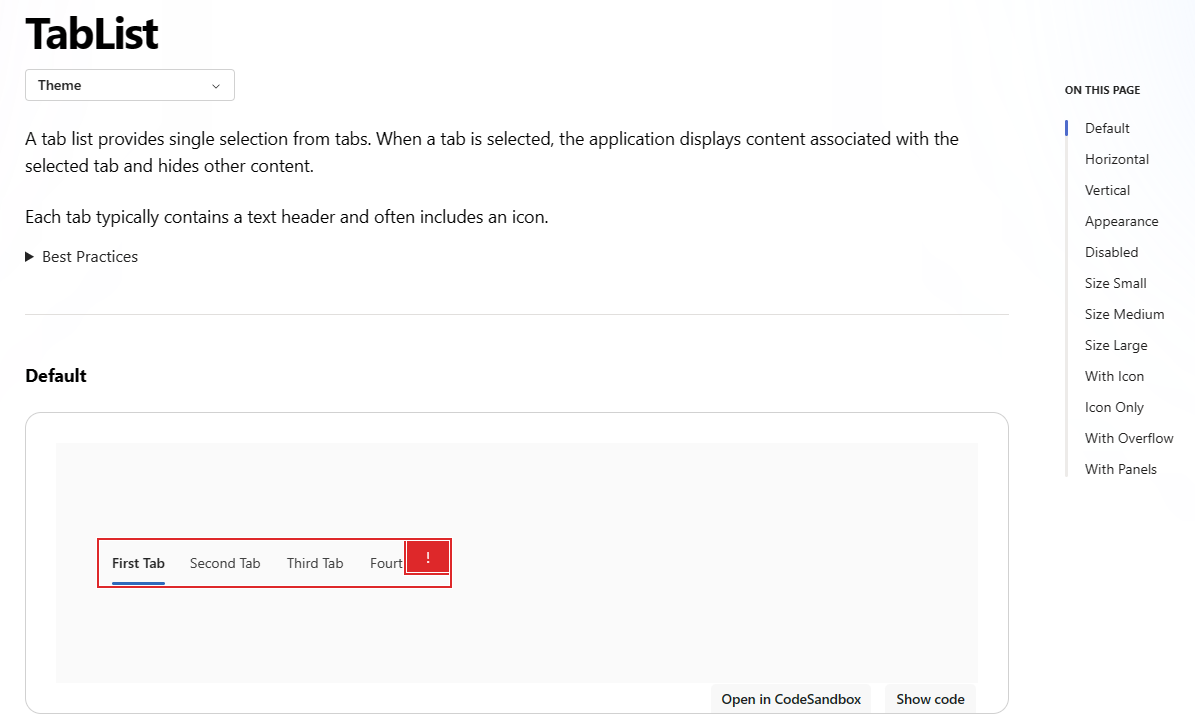
Task: Select the First Tab in the demo
Action: [x=137, y=563]
